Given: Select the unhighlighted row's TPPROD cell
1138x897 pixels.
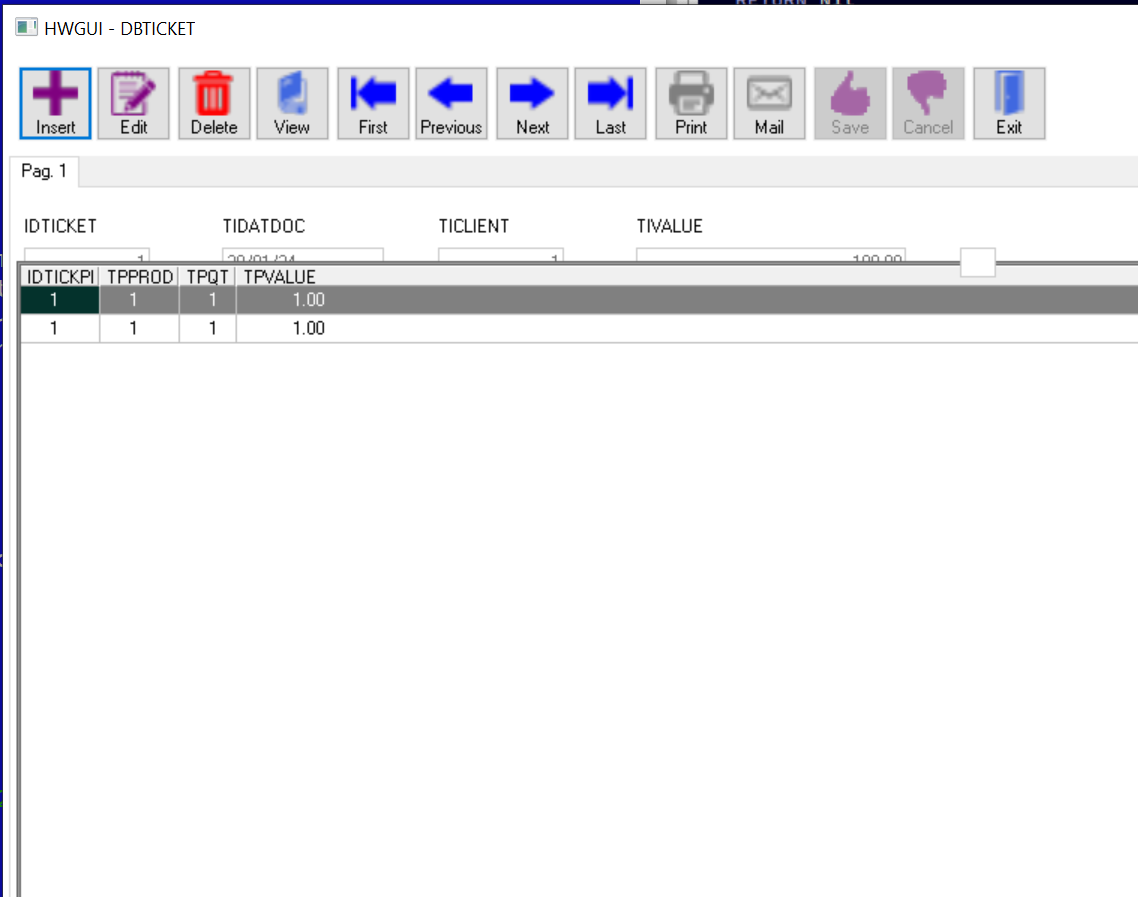Looking at the screenshot, I should tap(139, 328).
